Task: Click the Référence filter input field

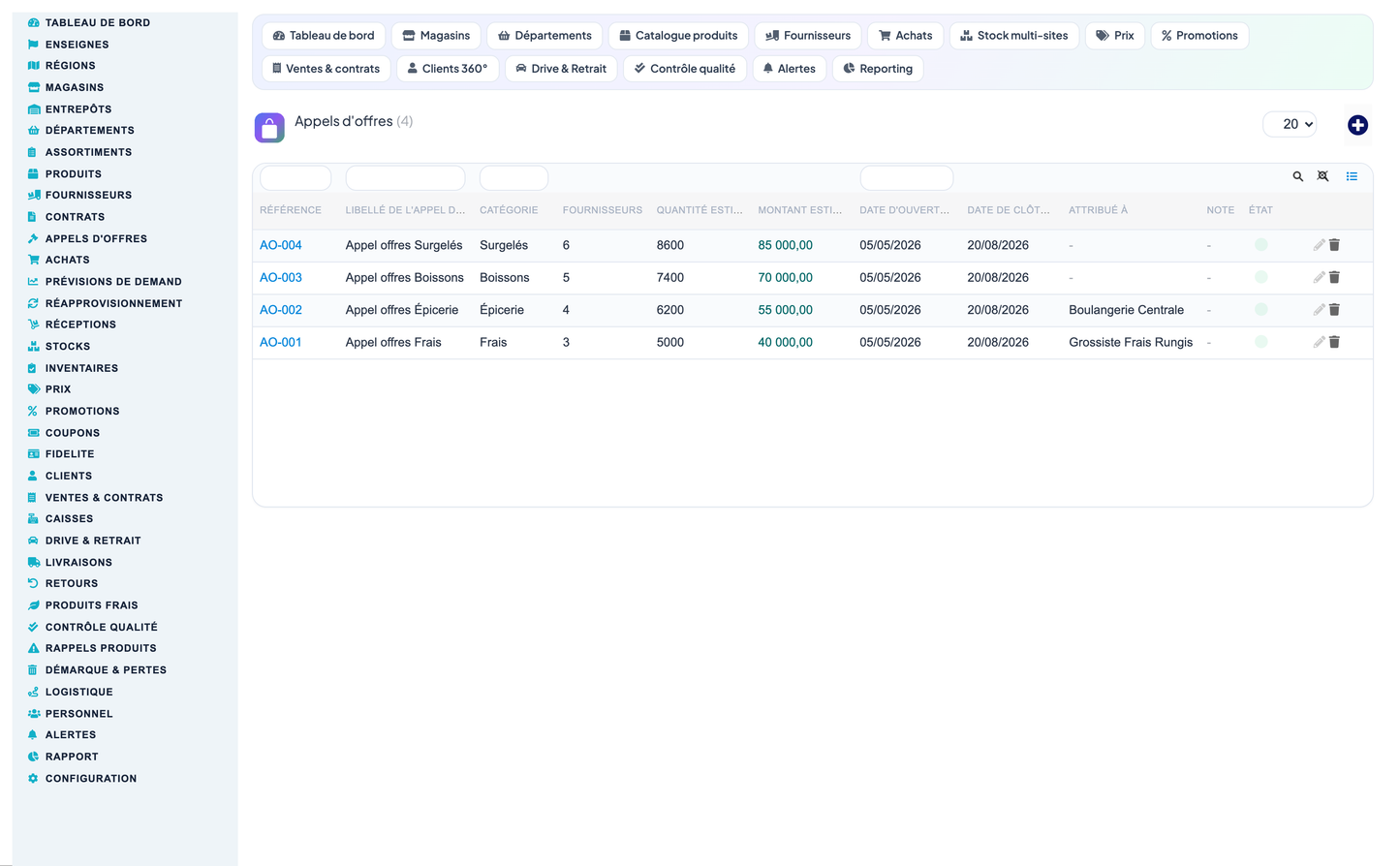Action: pyautogui.click(x=296, y=178)
